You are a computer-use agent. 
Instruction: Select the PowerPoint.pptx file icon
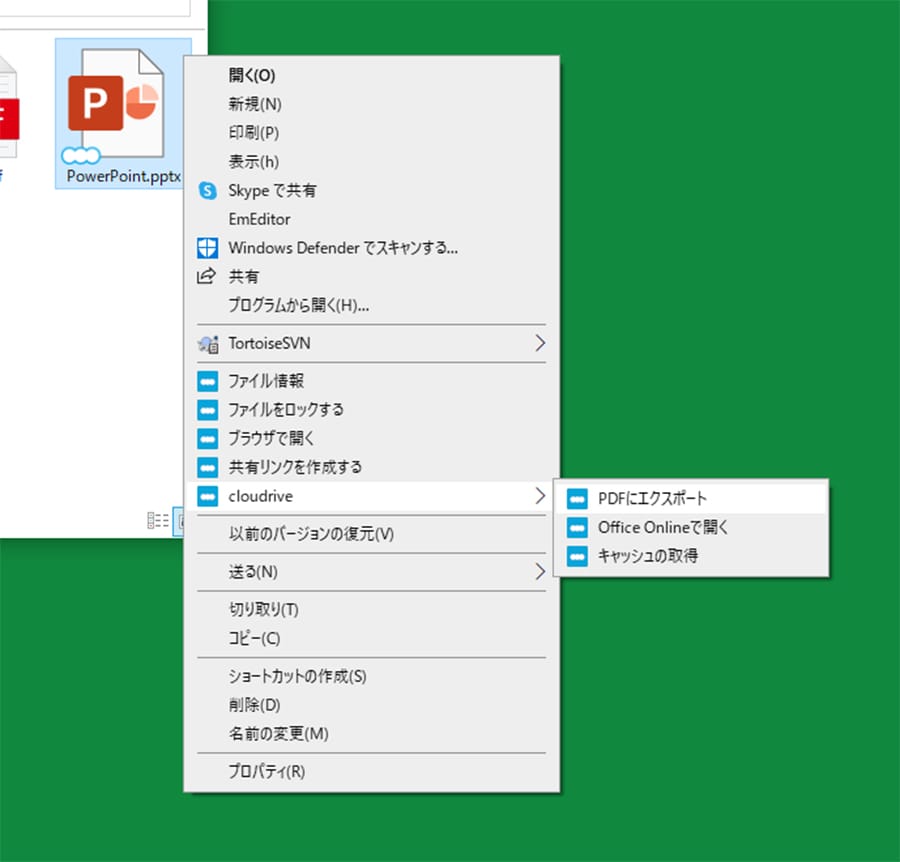[x=117, y=102]
